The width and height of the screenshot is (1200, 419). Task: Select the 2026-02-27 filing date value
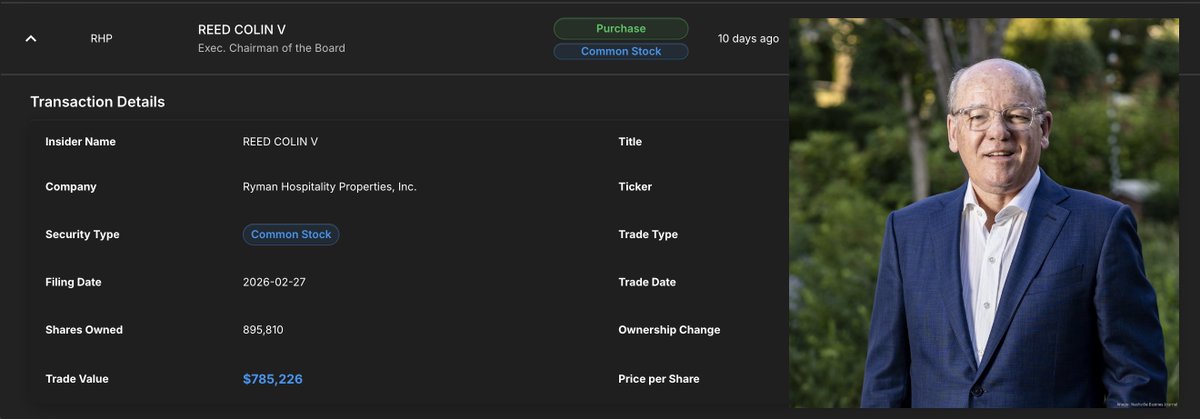click(x=274, y=282)
